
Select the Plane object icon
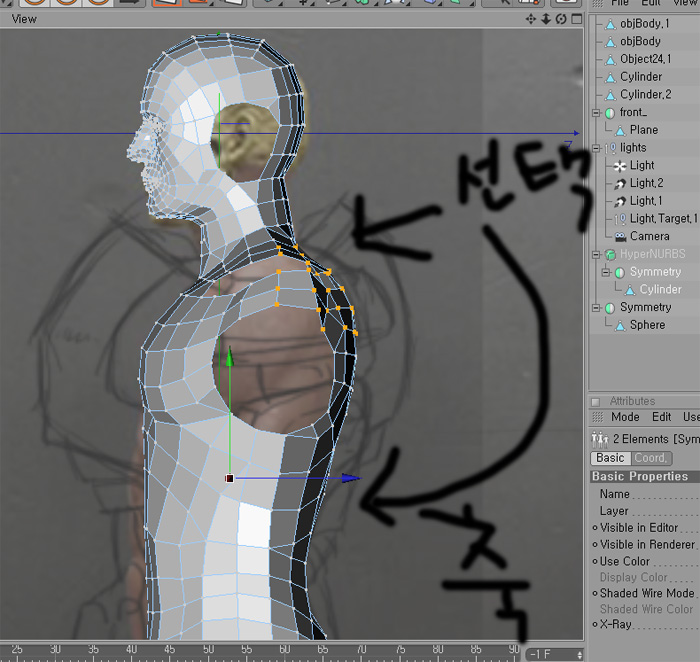pyautogui.click(x=620, y=131)
